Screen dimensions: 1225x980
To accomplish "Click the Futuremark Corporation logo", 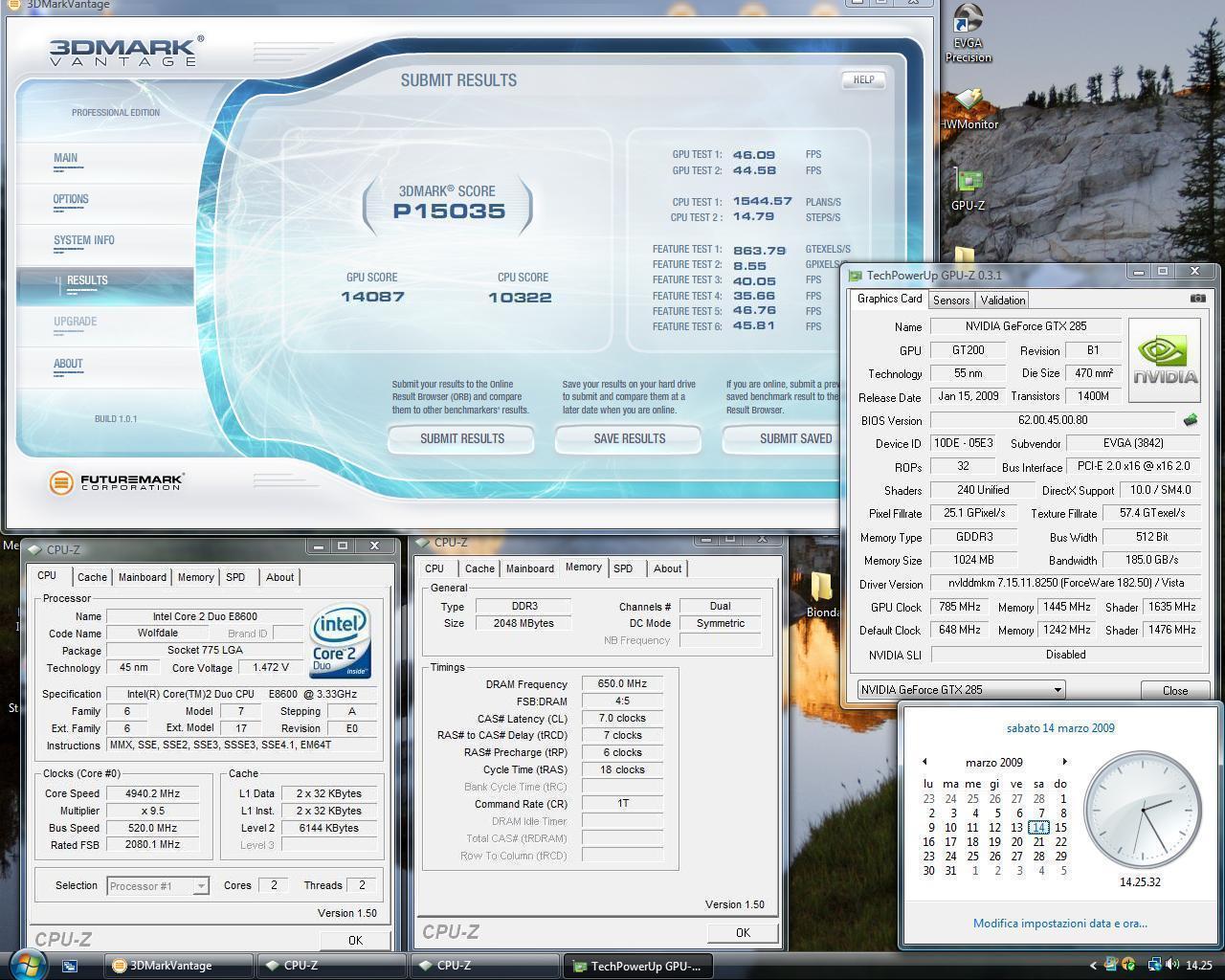I will 117,482.
